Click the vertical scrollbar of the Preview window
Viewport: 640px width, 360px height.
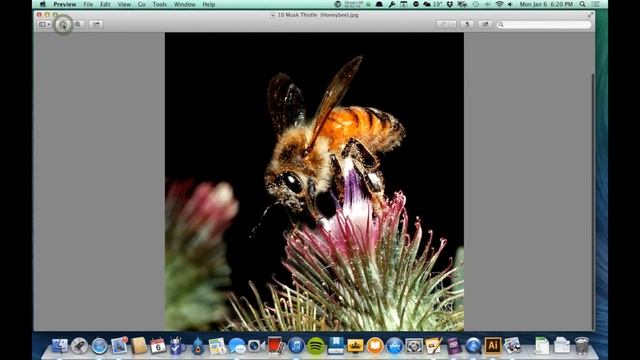(593, 202)
